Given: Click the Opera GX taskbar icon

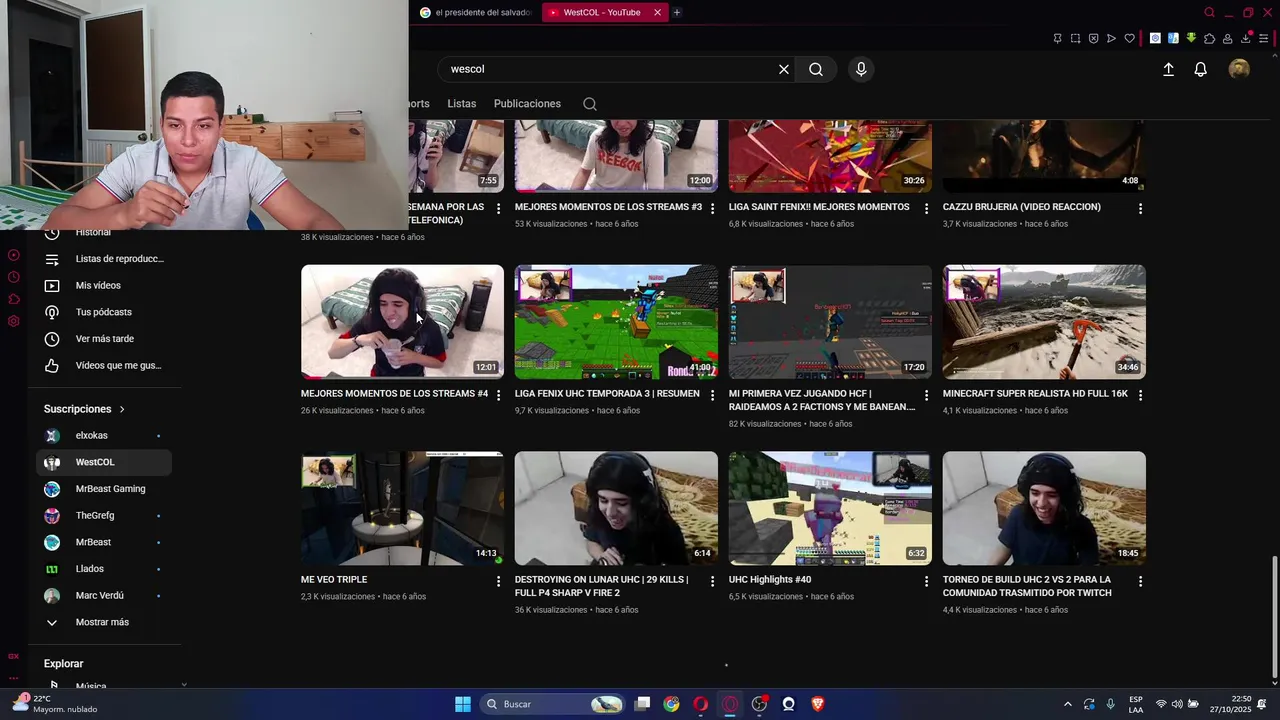Looking at the screenshot, I should [x=730, y=704].
